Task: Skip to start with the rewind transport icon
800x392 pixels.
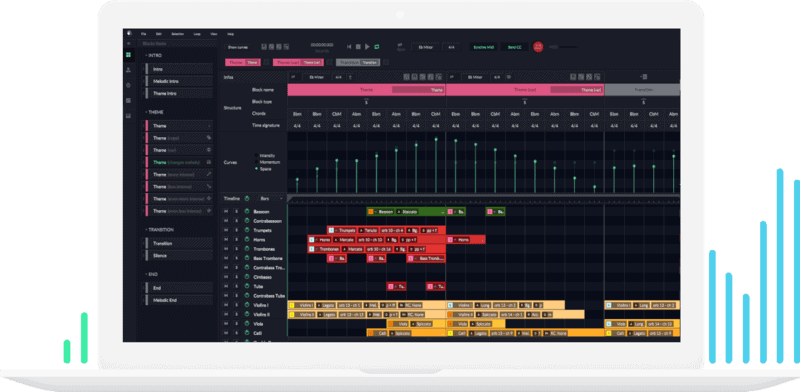Action: coord(349,47)
